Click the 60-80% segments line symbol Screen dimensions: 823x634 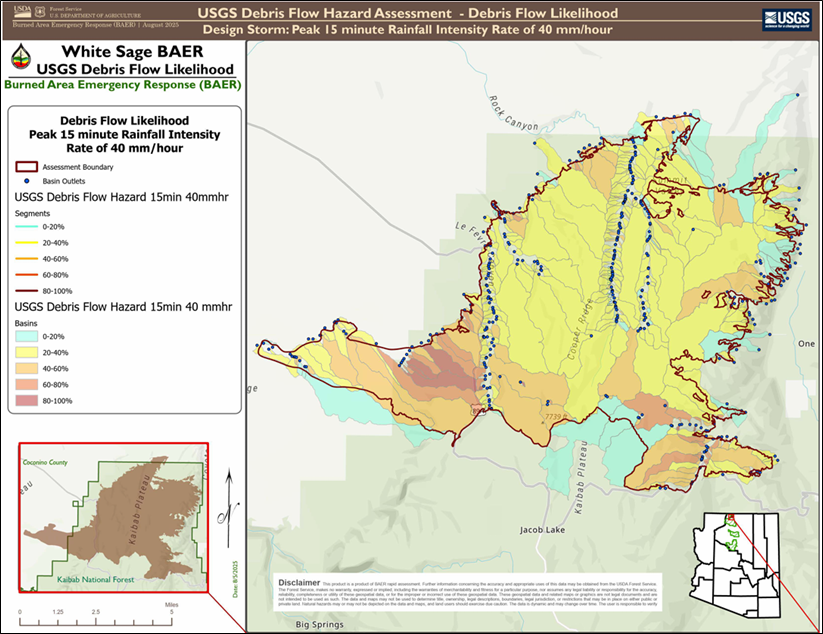(27, 274)
